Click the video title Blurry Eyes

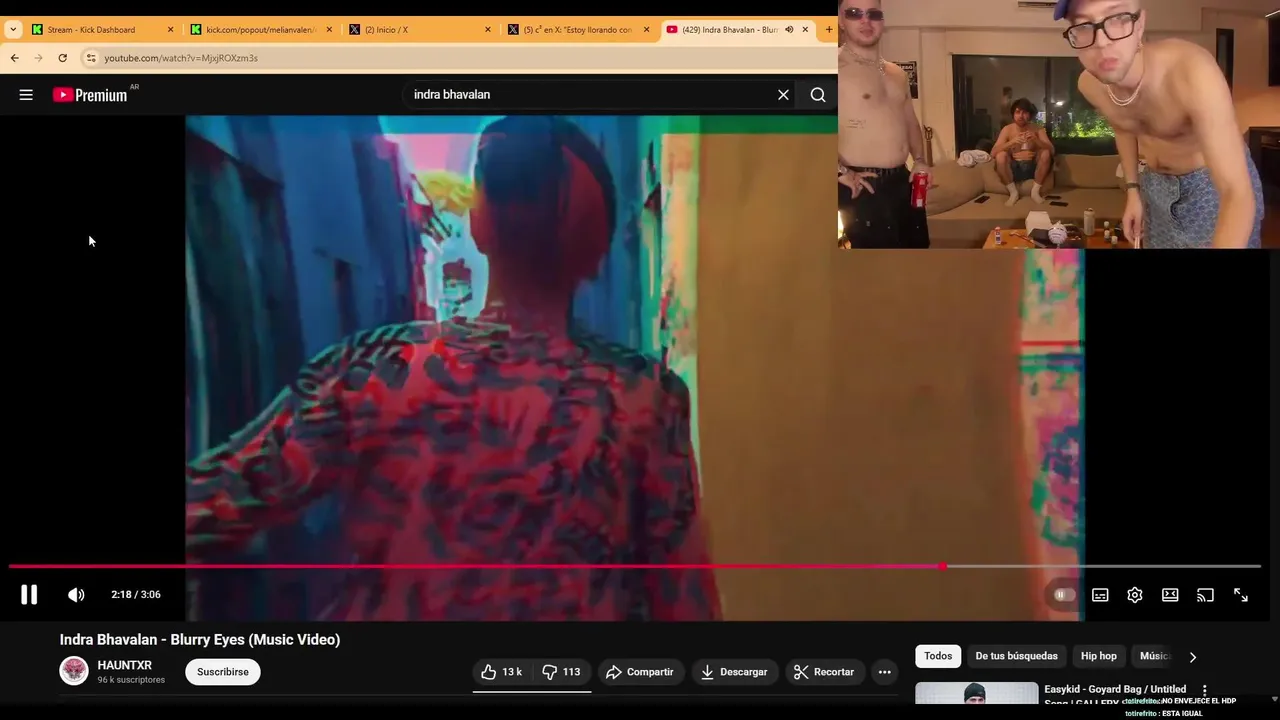point(200,640)
